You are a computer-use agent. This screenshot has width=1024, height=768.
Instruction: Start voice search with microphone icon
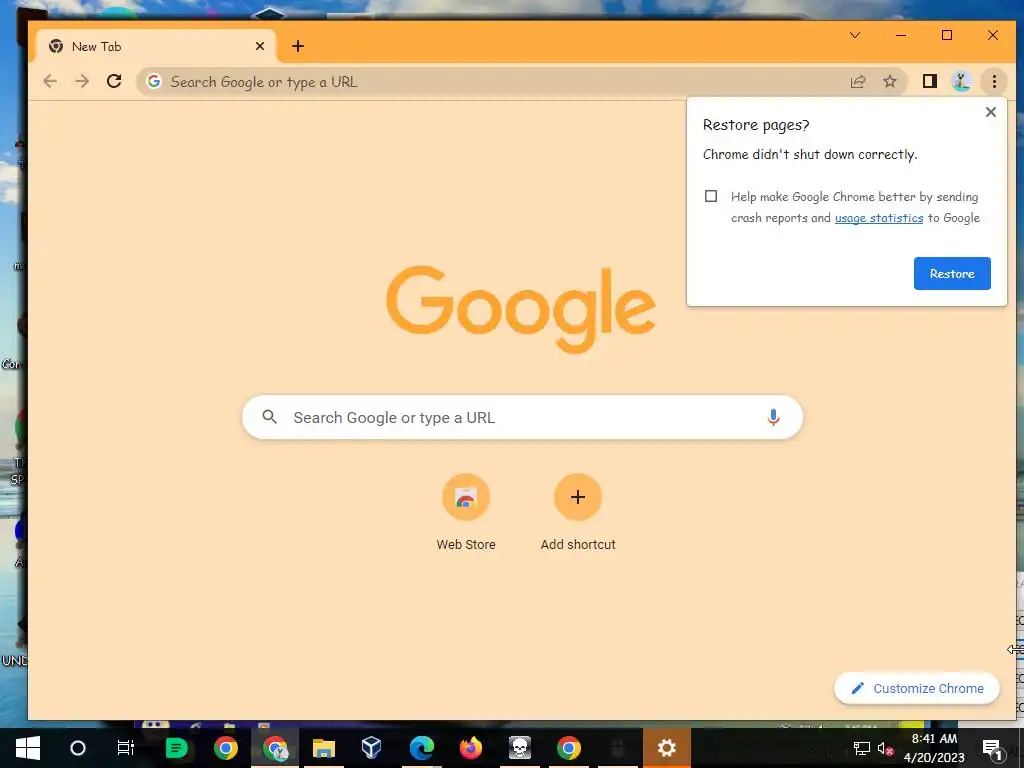coord(773,417)
